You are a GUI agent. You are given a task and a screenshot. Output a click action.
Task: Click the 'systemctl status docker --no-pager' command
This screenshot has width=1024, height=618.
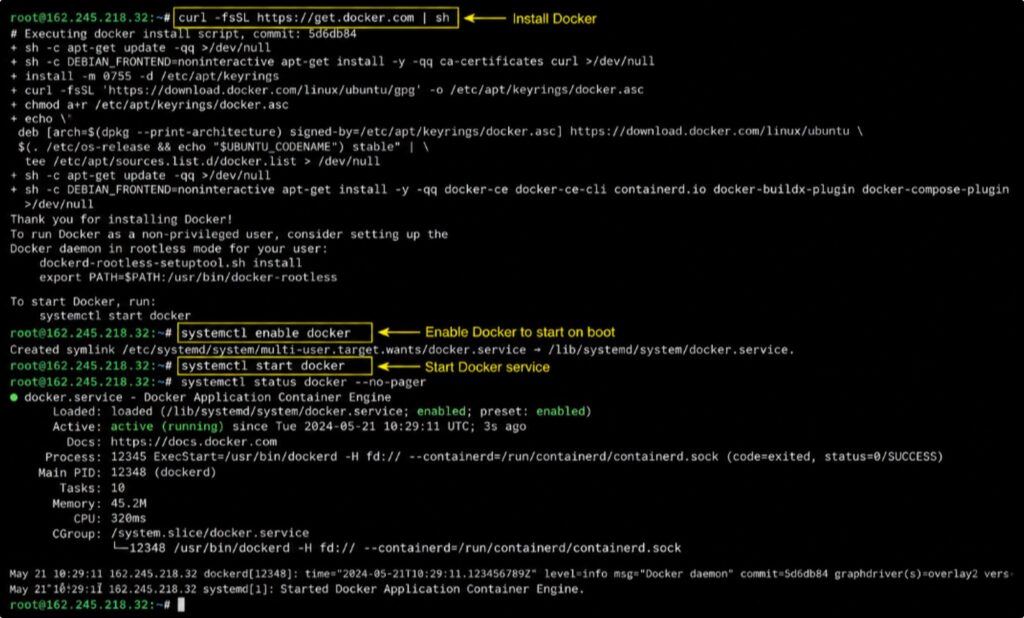303,382
